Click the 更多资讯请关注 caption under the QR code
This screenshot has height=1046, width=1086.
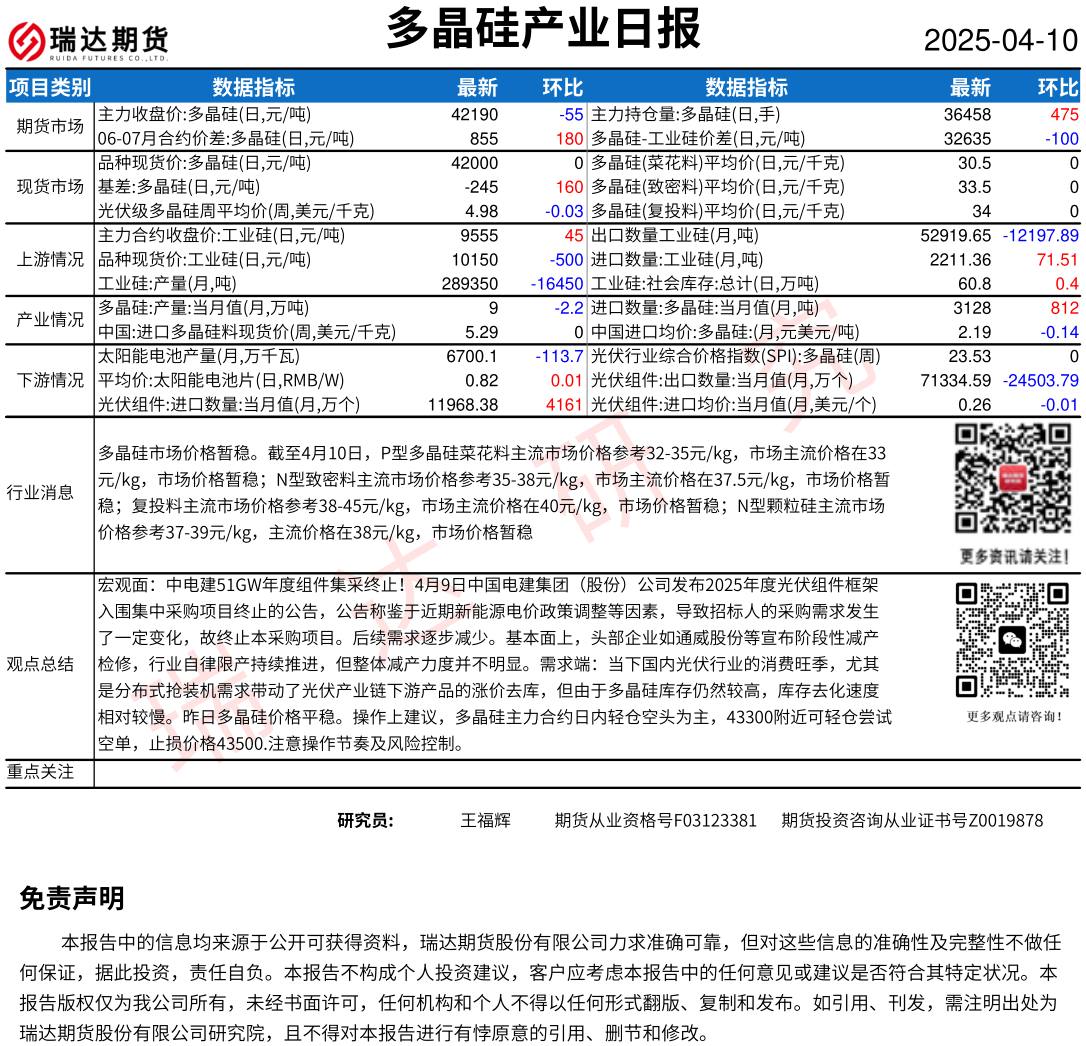coord(1014,556)
